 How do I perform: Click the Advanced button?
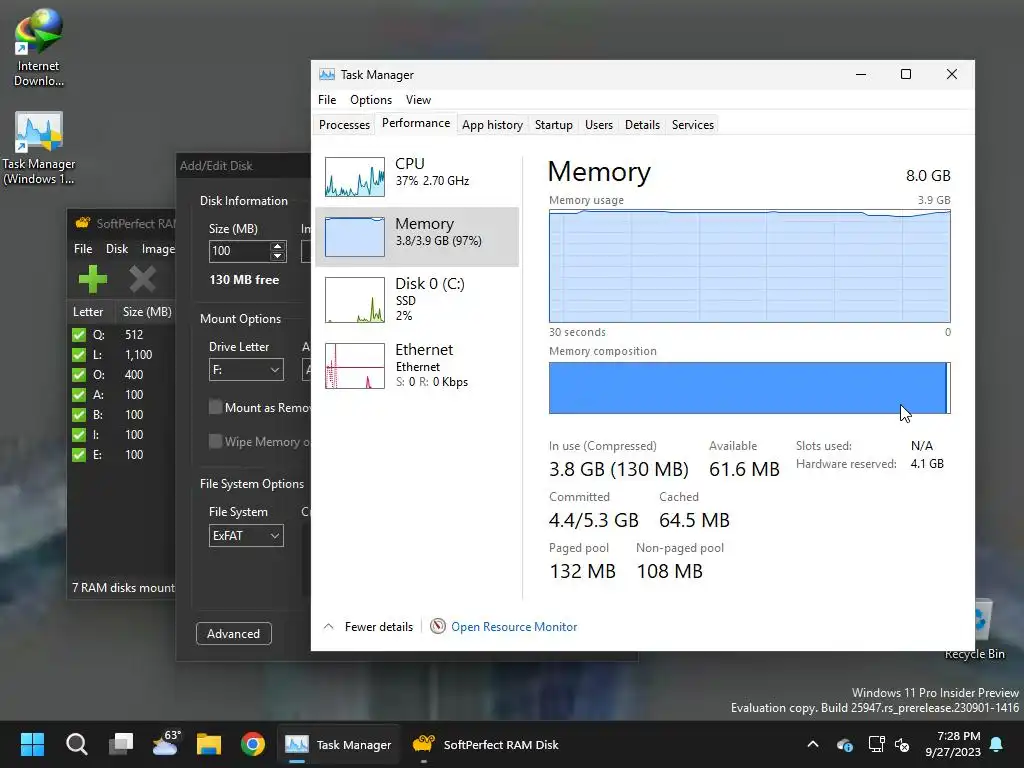click(234, 633)
